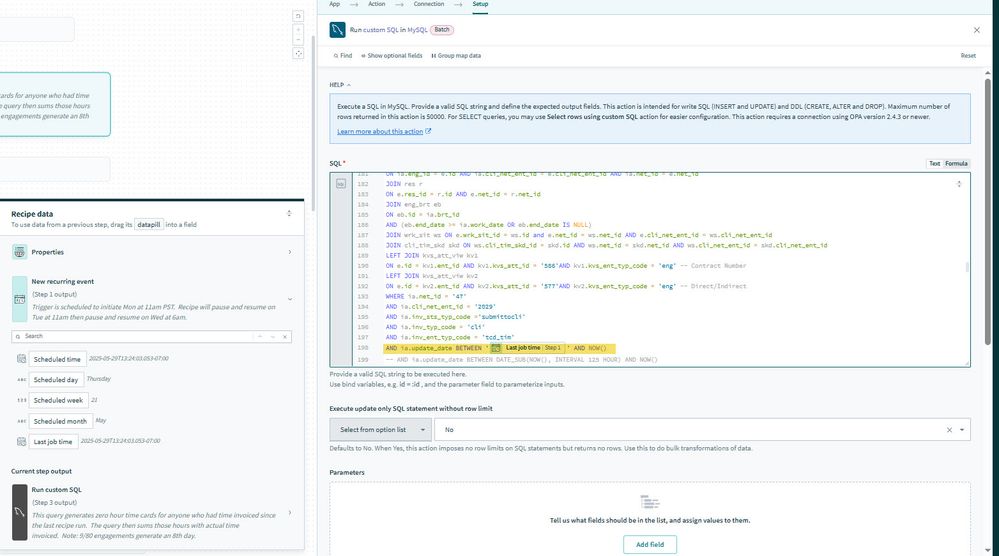Go to the Connection step tab
999x556 pixels.
click(x=429, y=4)
